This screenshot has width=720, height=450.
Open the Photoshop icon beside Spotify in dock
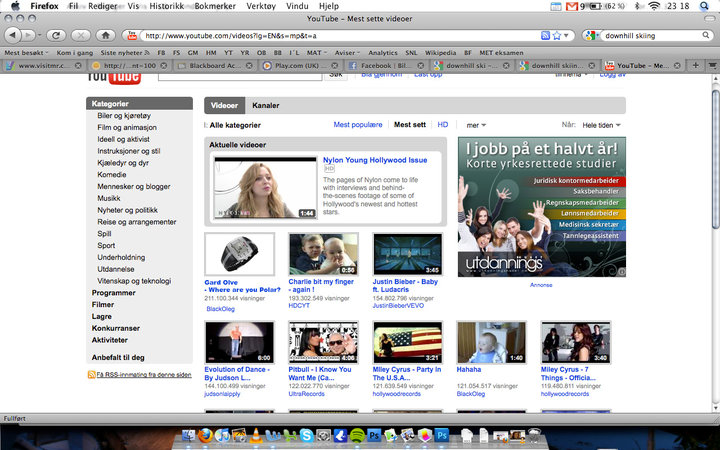coord(374,435)
